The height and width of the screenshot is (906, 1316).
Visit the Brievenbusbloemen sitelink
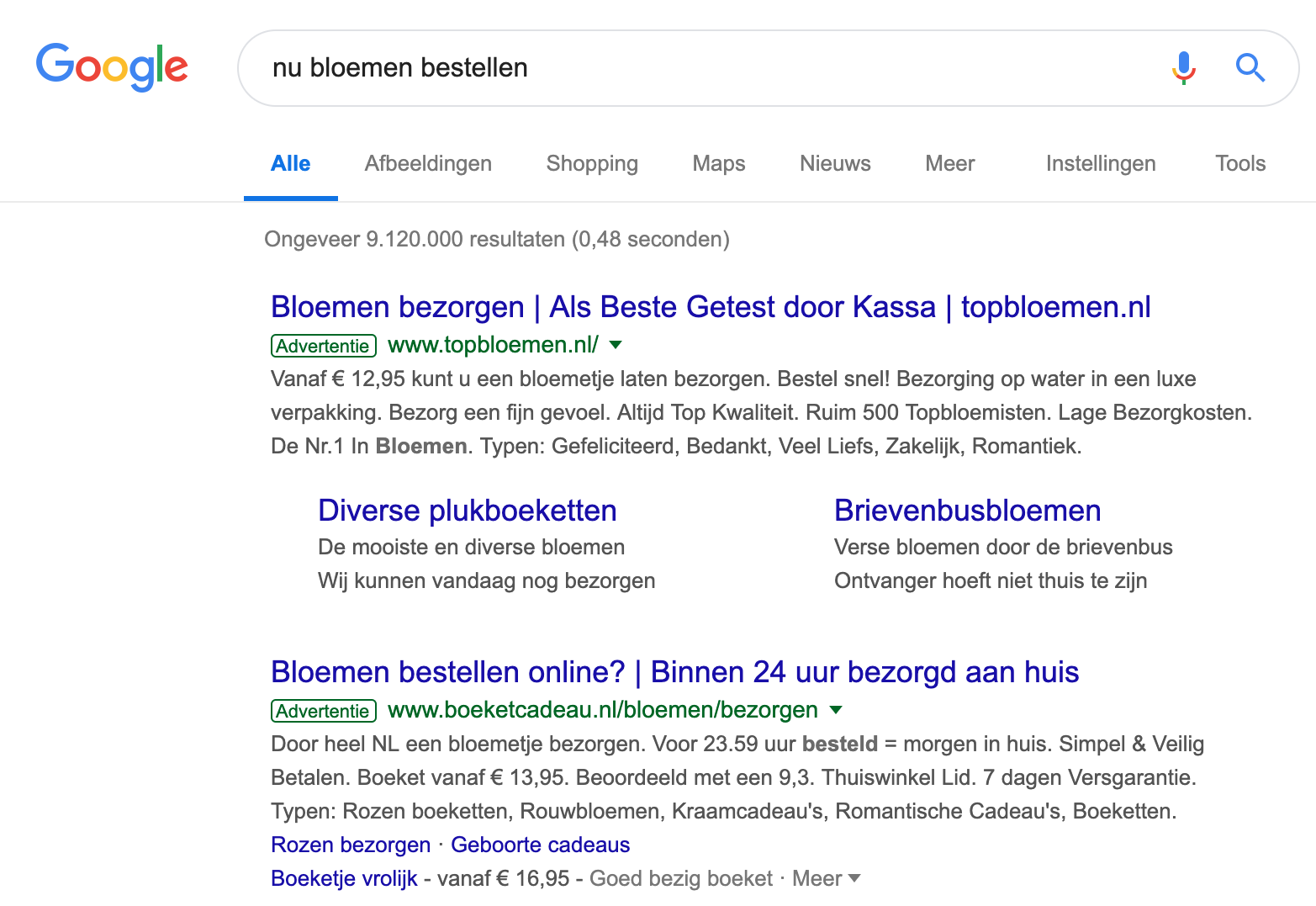click(x=967, y=511)
